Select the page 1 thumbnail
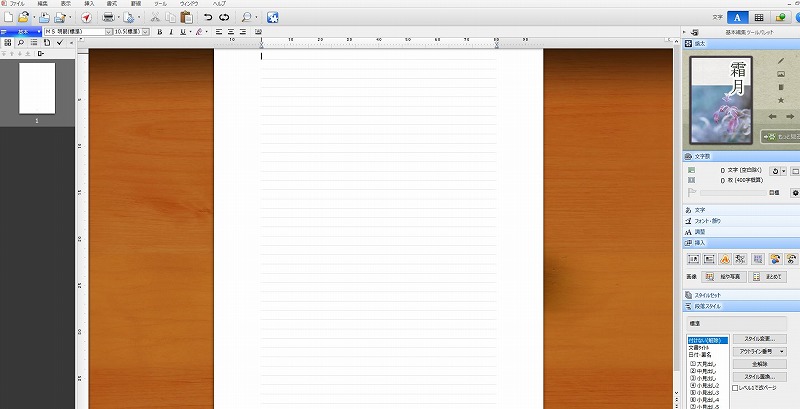This screenshot has width=800, height=409. [36, 89]
